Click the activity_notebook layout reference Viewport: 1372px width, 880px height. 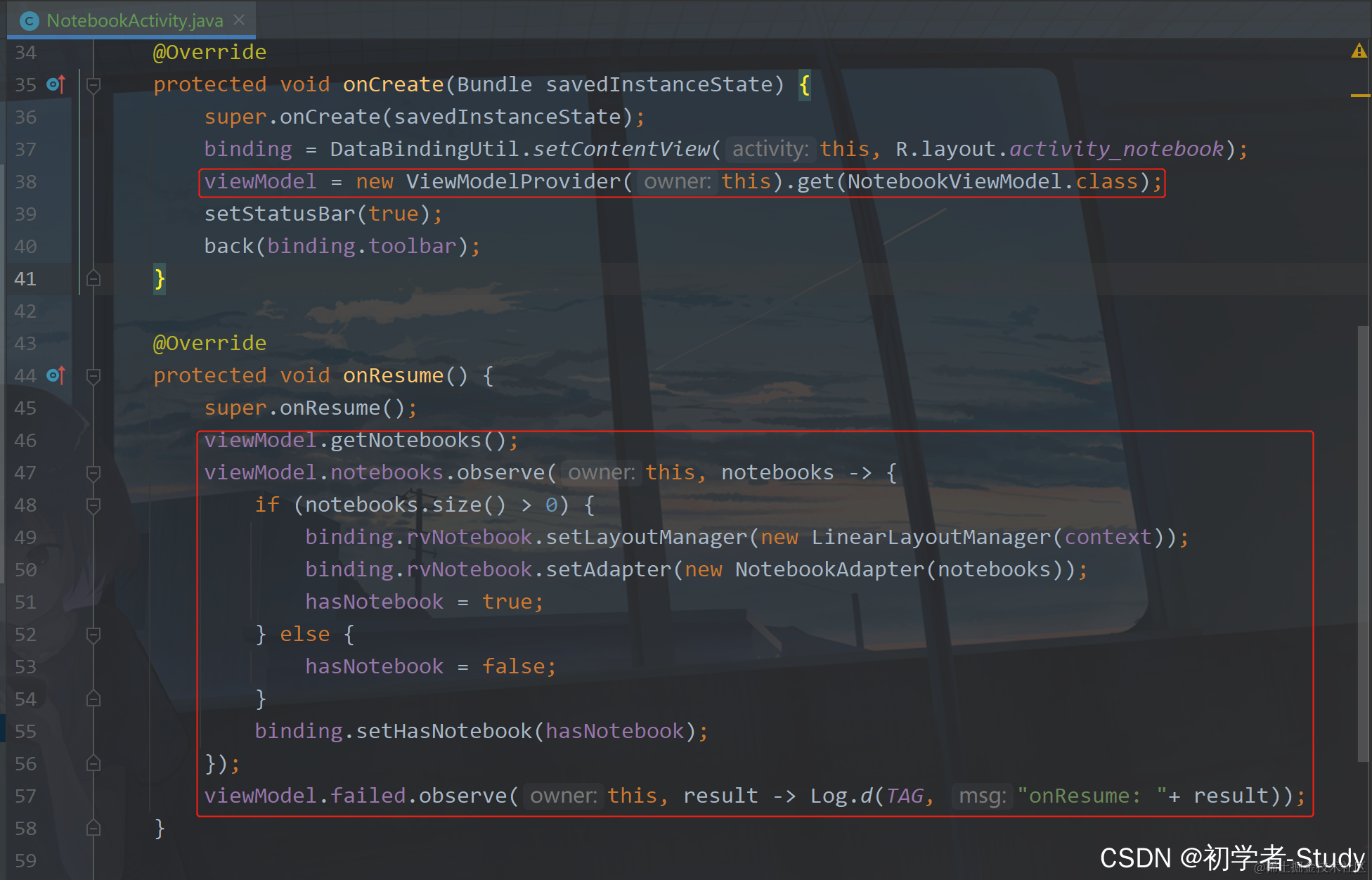coord(1116,150)
